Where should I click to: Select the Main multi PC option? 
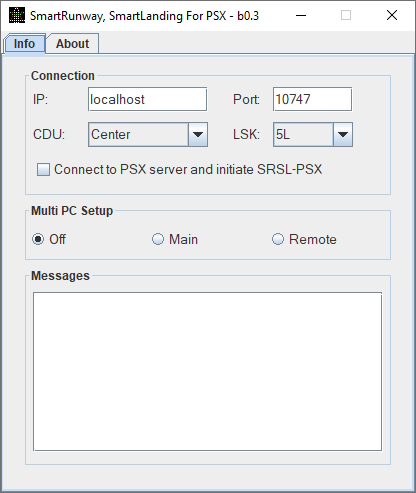coord(158,239)
